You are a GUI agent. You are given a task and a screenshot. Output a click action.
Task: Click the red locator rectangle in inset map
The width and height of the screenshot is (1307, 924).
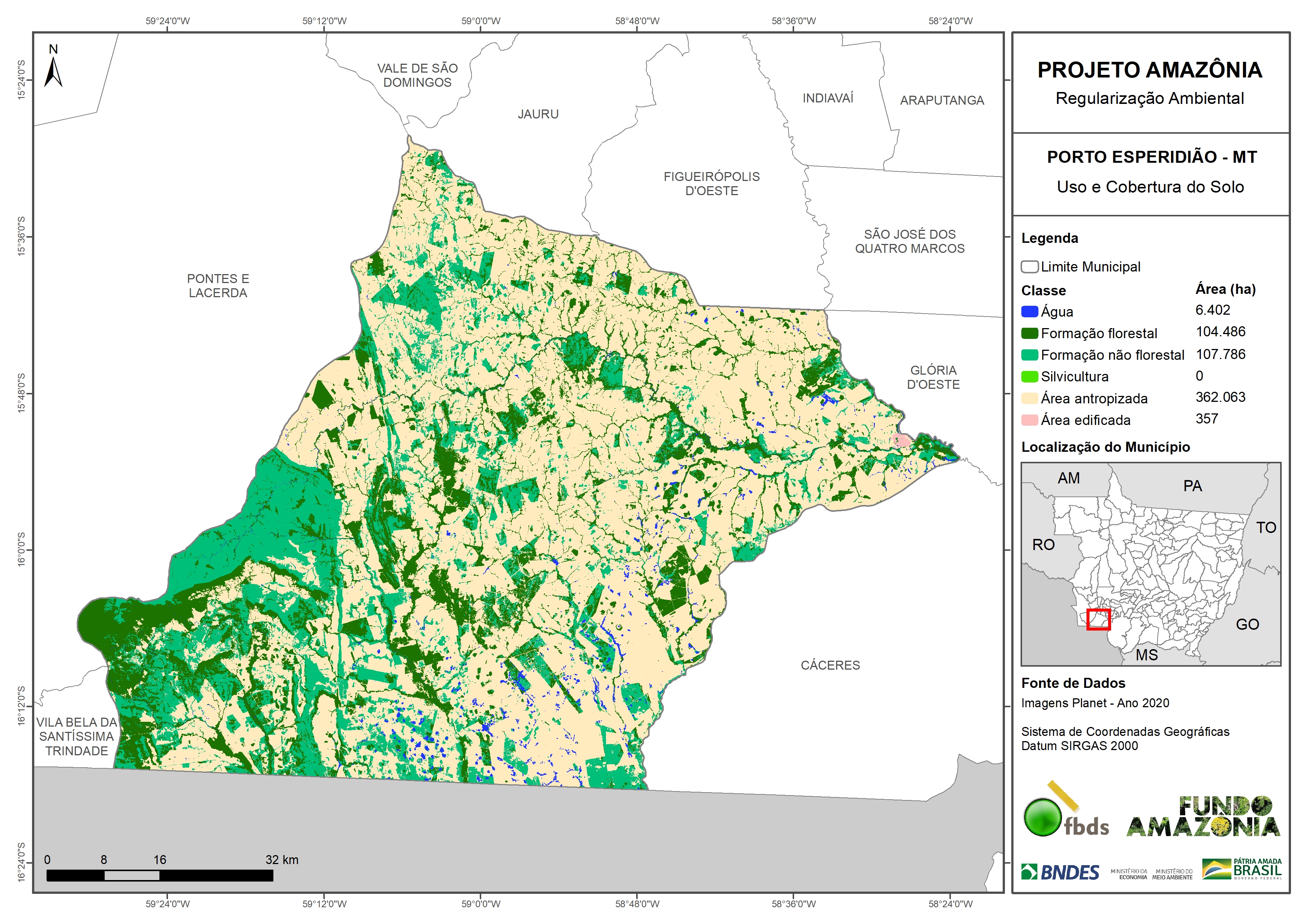click(1098, 619)
